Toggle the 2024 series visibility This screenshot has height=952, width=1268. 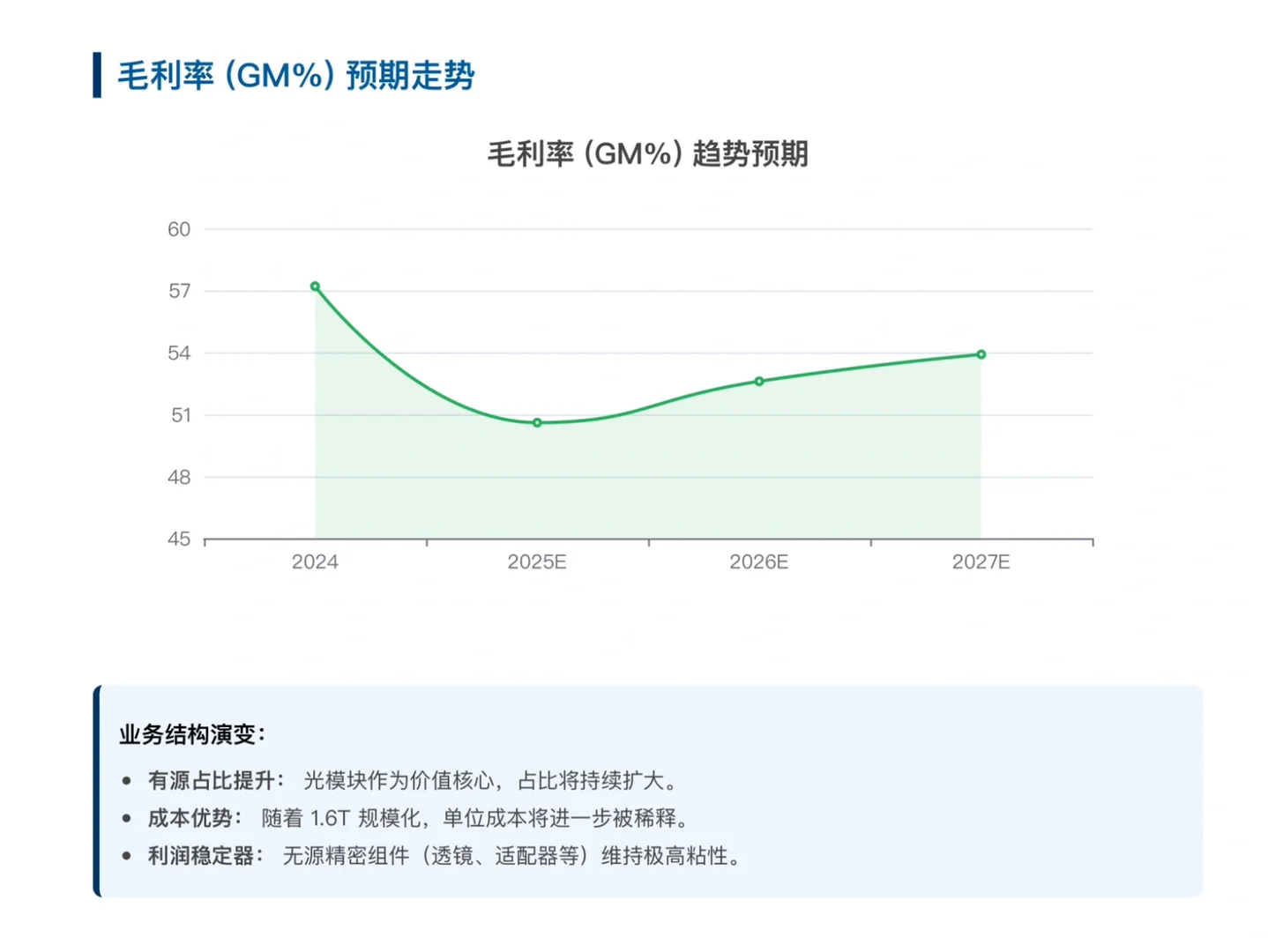[x=315, y=561]
